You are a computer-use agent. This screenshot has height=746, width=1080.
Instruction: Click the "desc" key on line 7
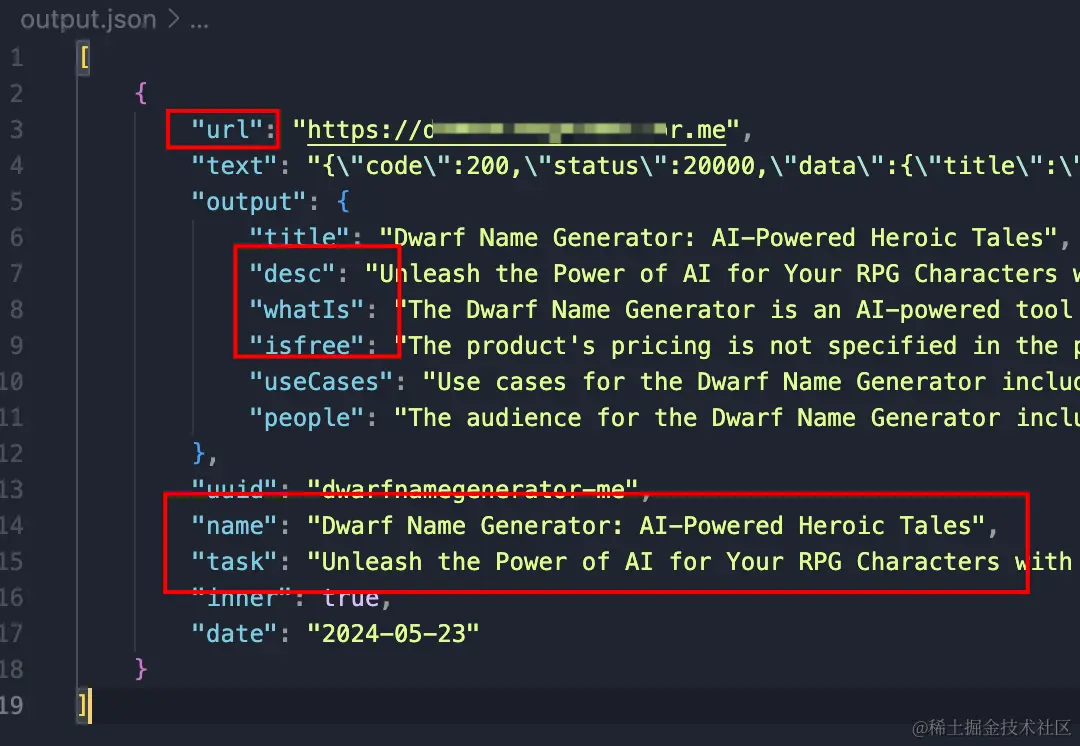(x=293, y=273)
